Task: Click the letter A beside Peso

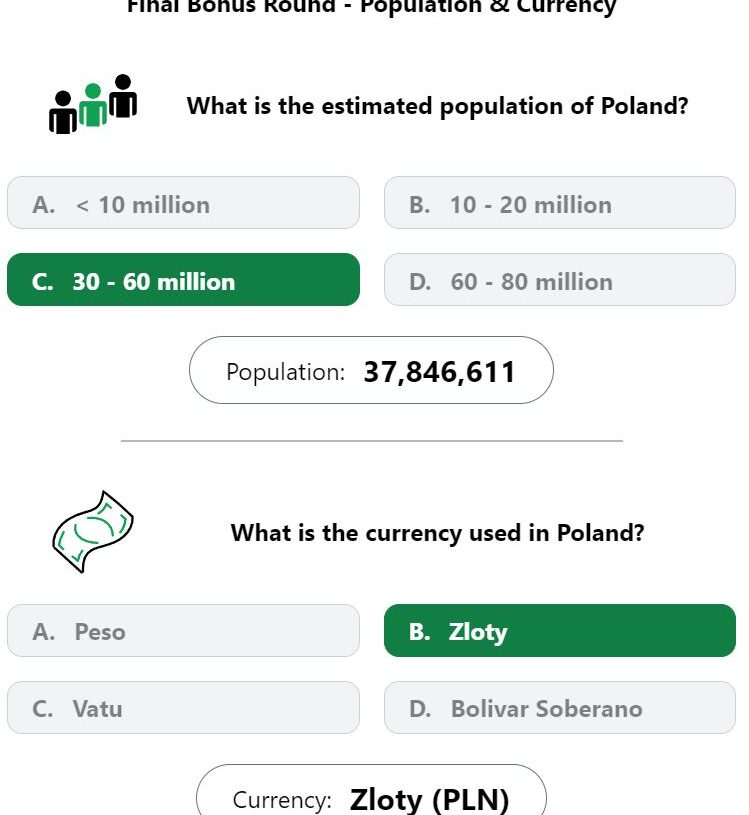Action: 43,632
